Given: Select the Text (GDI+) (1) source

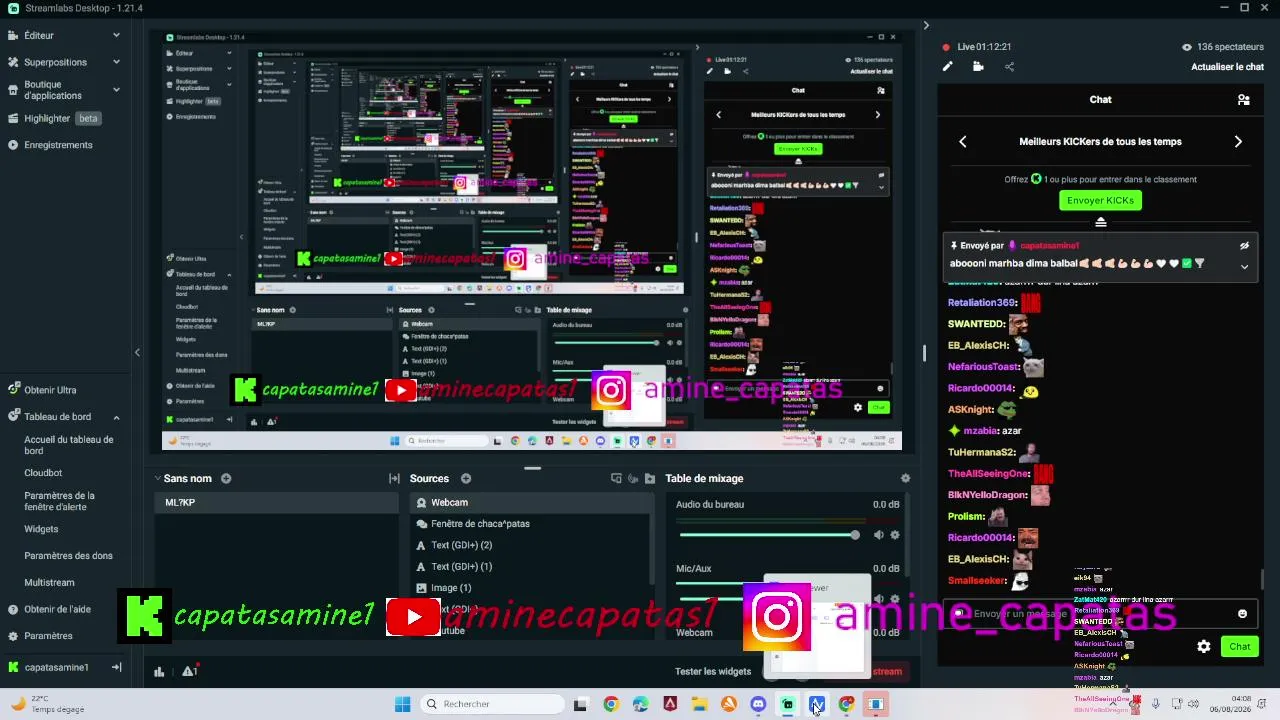Looking at the screenshot, I should coord(530,567).
